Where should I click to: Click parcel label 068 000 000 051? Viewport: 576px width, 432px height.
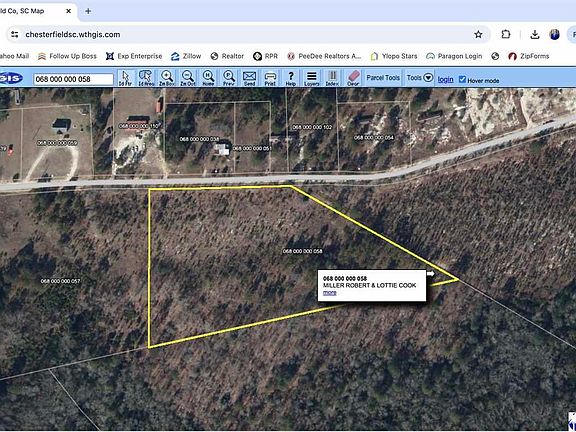pos(252,148)
